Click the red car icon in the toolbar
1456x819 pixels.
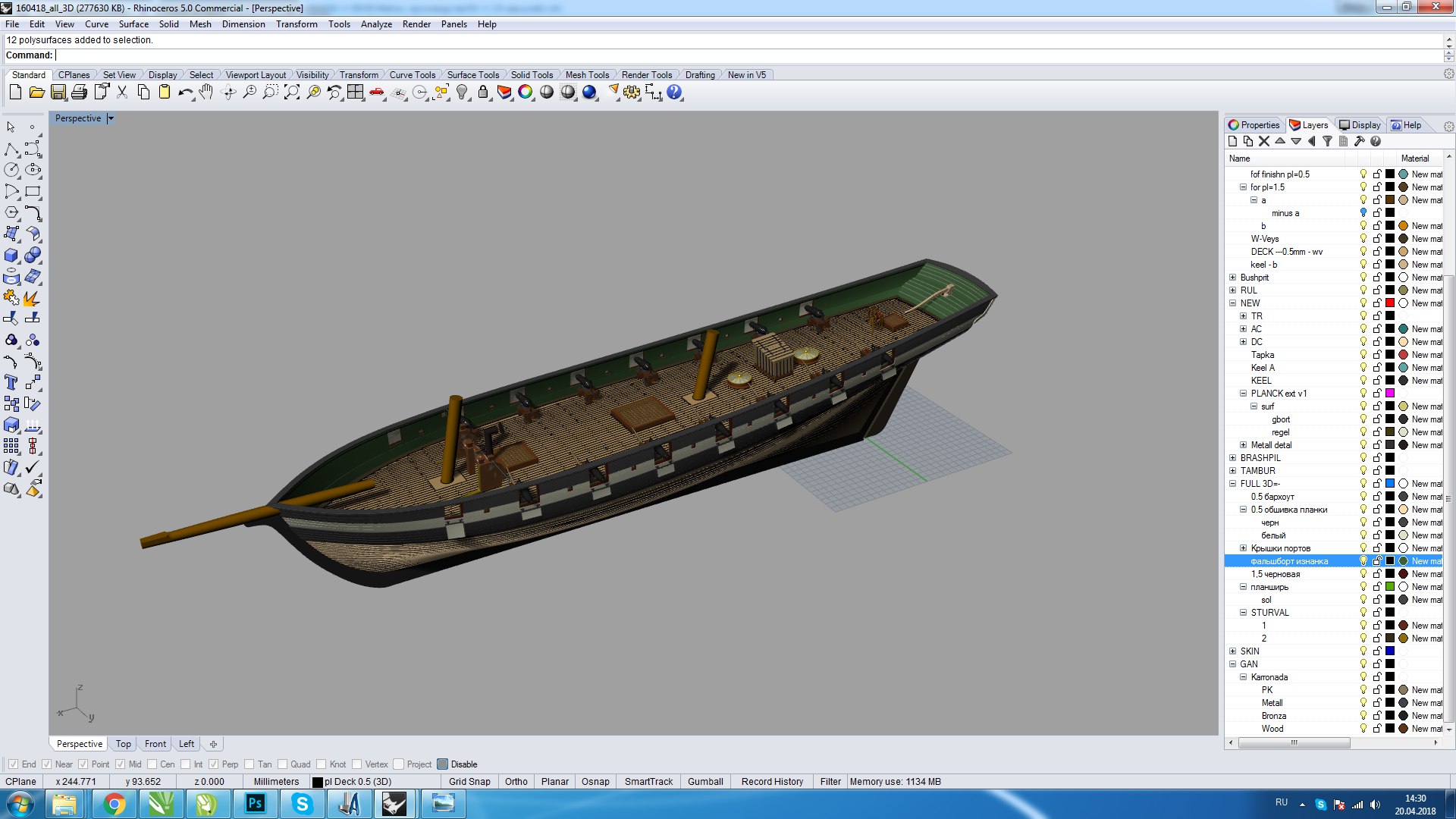point(377,93)
